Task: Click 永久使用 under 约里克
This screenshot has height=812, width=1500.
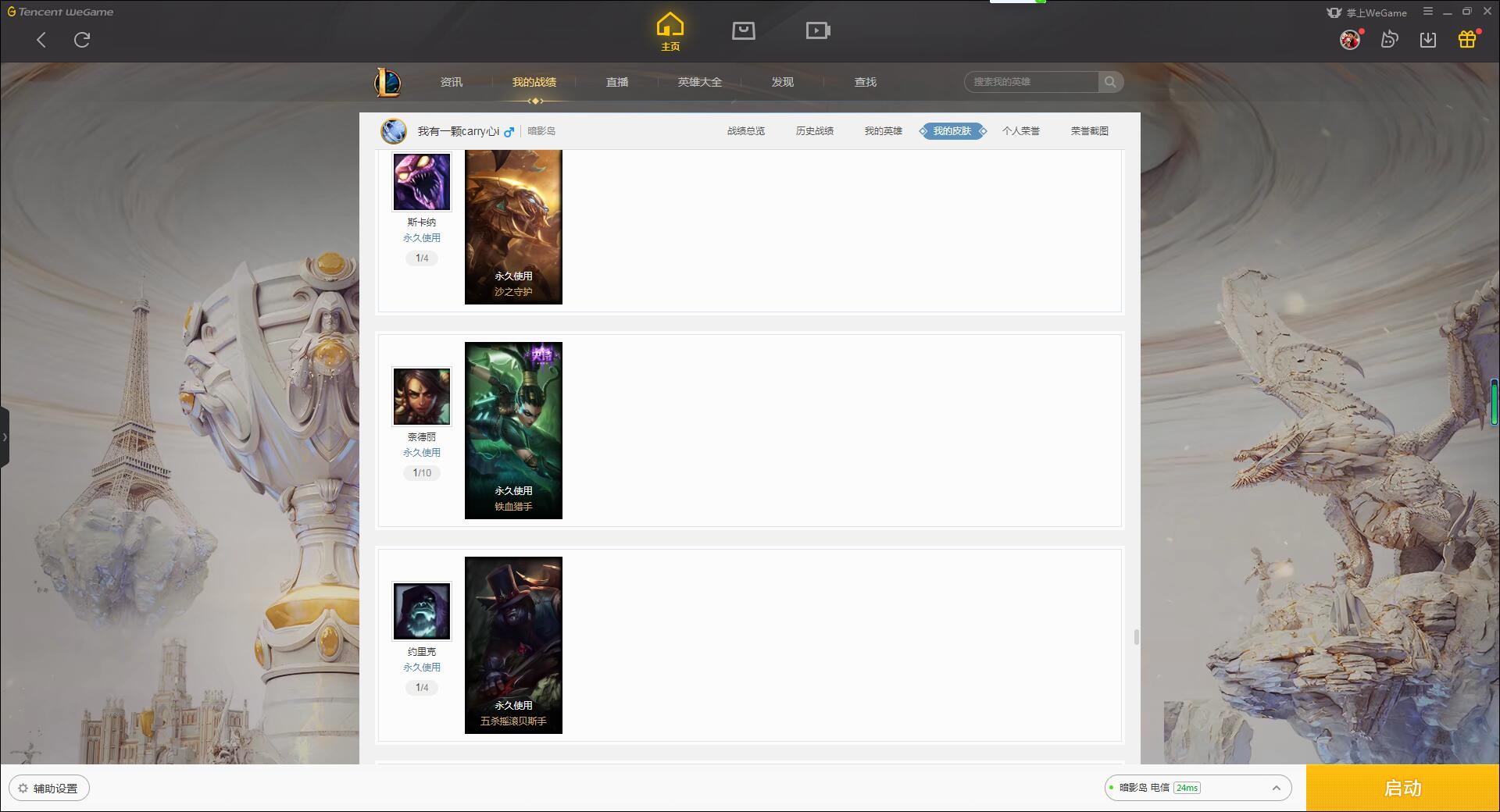Action: [422, 668]
